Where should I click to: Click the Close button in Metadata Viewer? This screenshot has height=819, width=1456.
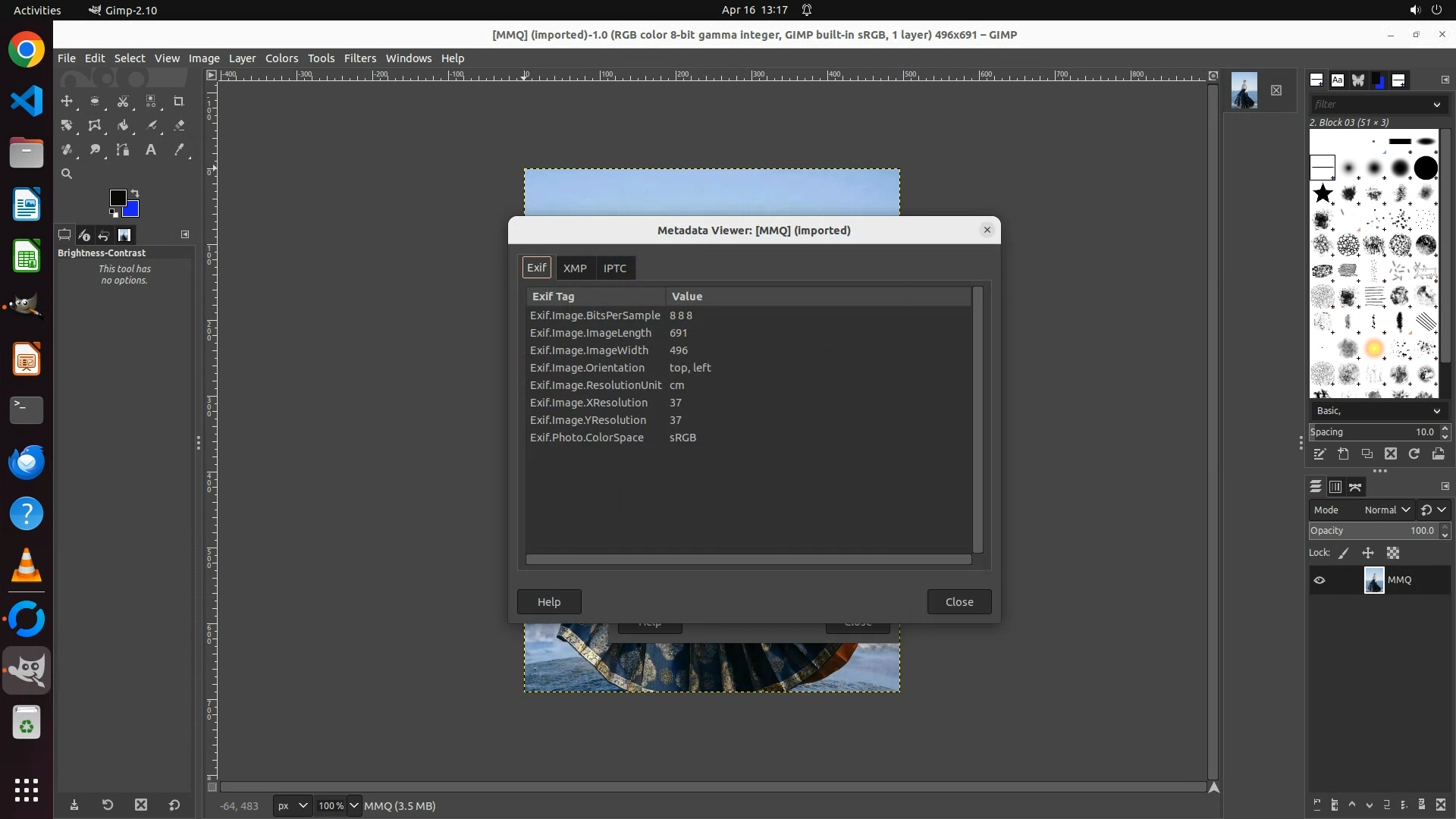959,602
